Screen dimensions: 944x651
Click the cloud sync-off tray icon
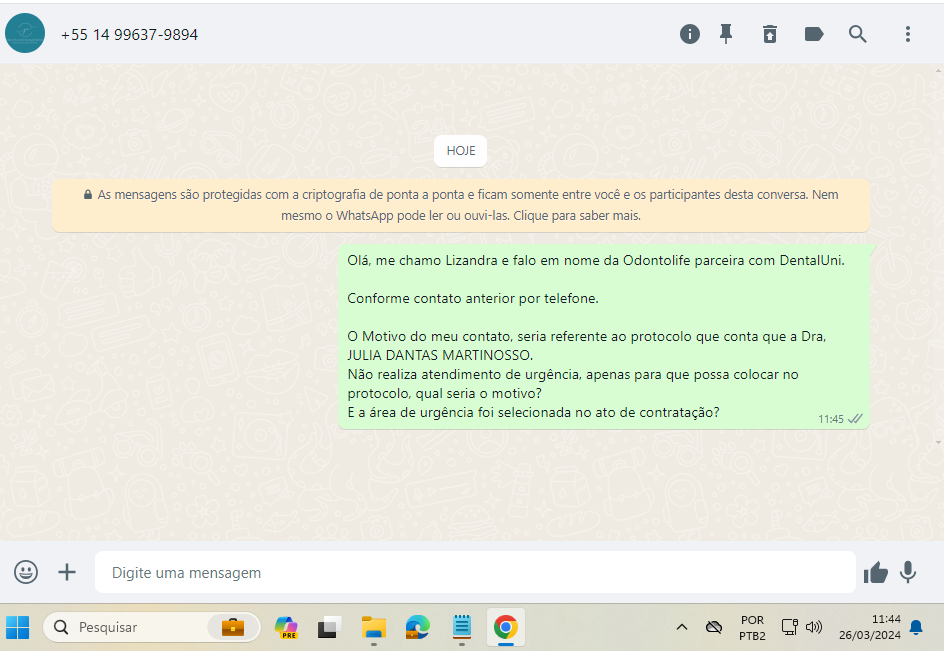[x=714, y=628]
